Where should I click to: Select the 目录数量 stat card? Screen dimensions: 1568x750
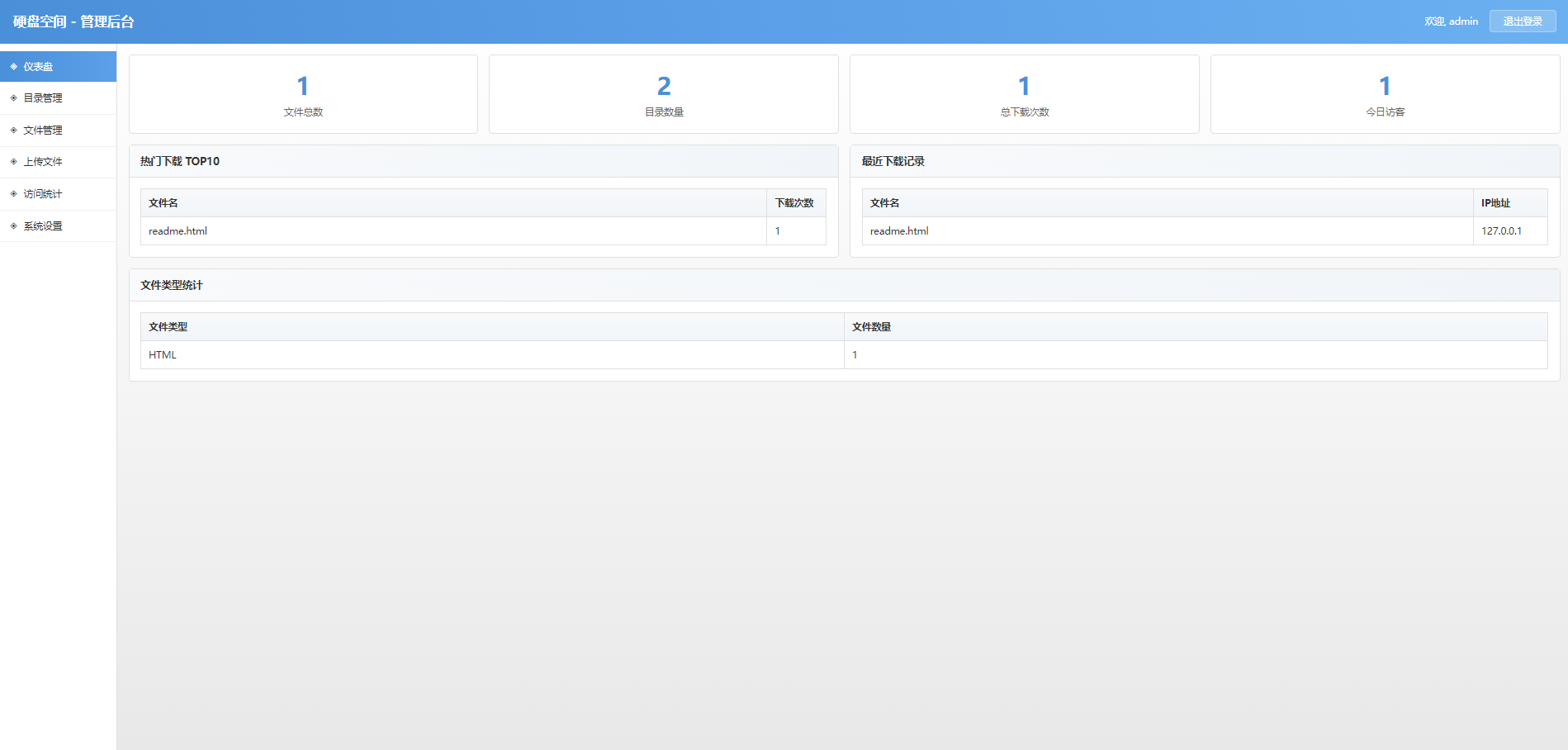tap(664, 94)
